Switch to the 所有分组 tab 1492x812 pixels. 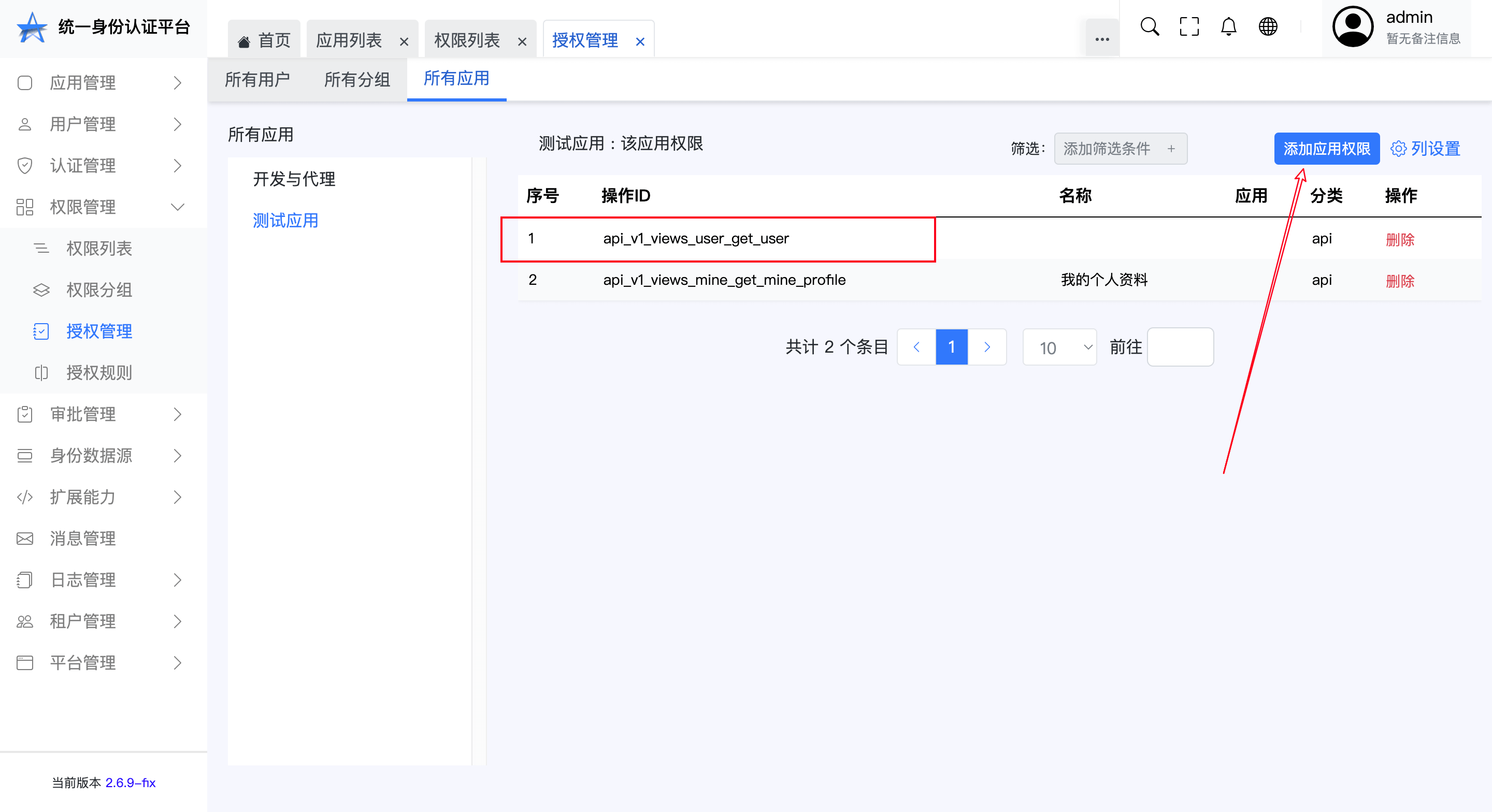(357, 79)
